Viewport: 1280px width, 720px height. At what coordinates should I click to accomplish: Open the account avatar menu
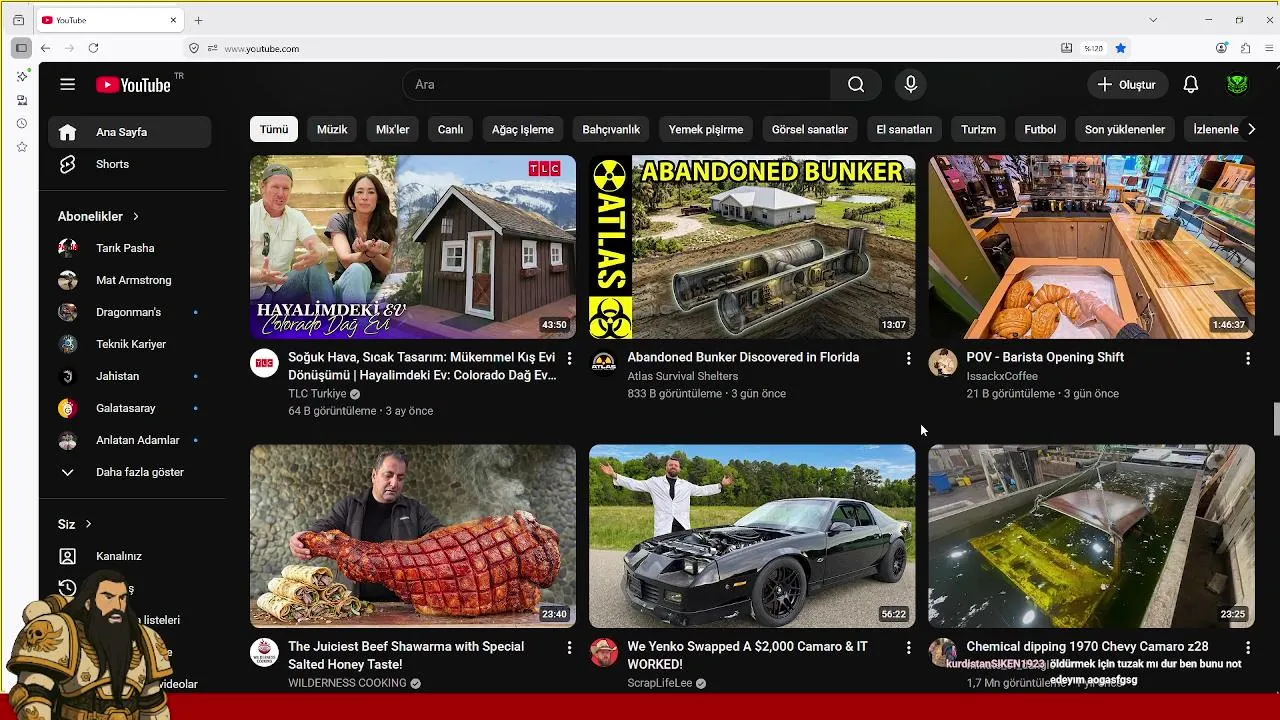1237,85
